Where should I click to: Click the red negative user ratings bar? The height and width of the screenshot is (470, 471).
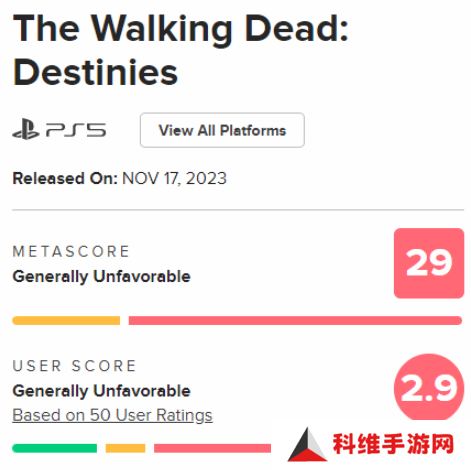pyautogui.click(x=212, y=448)
